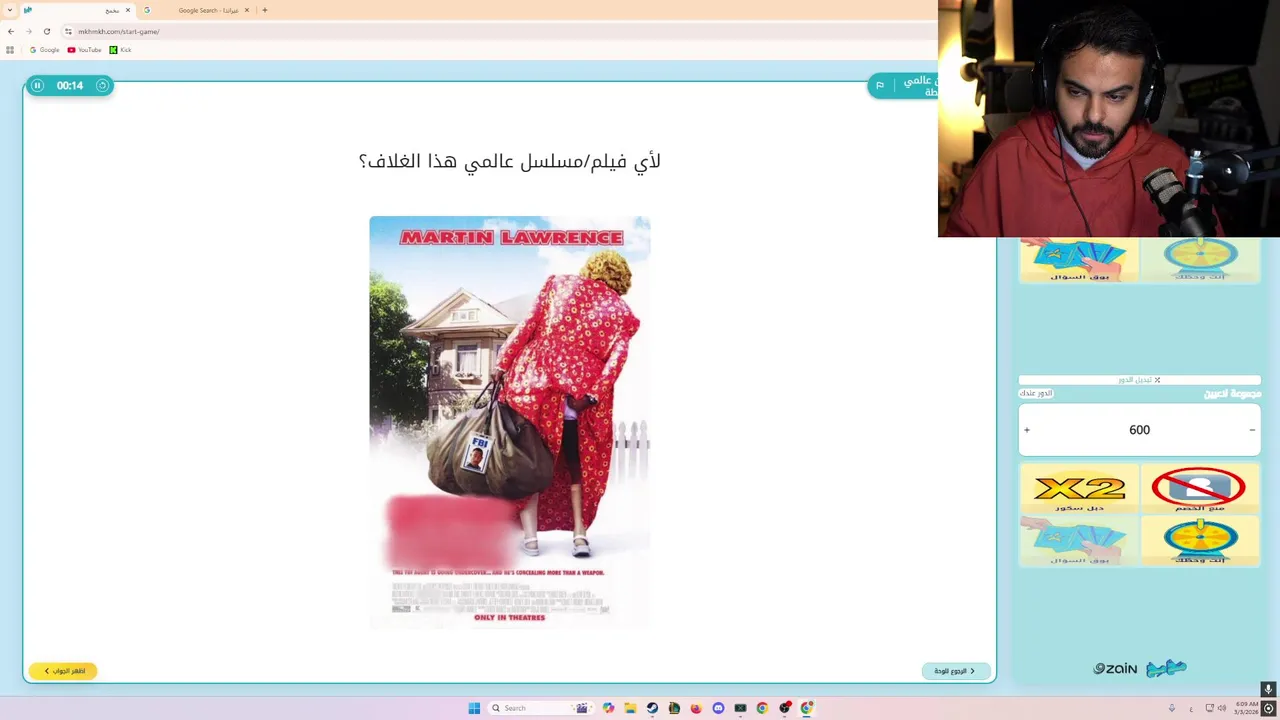1280x720 pixels.
Task: Click the 600 score value field
Action: pyautogui.click(x=1140, y=430)
